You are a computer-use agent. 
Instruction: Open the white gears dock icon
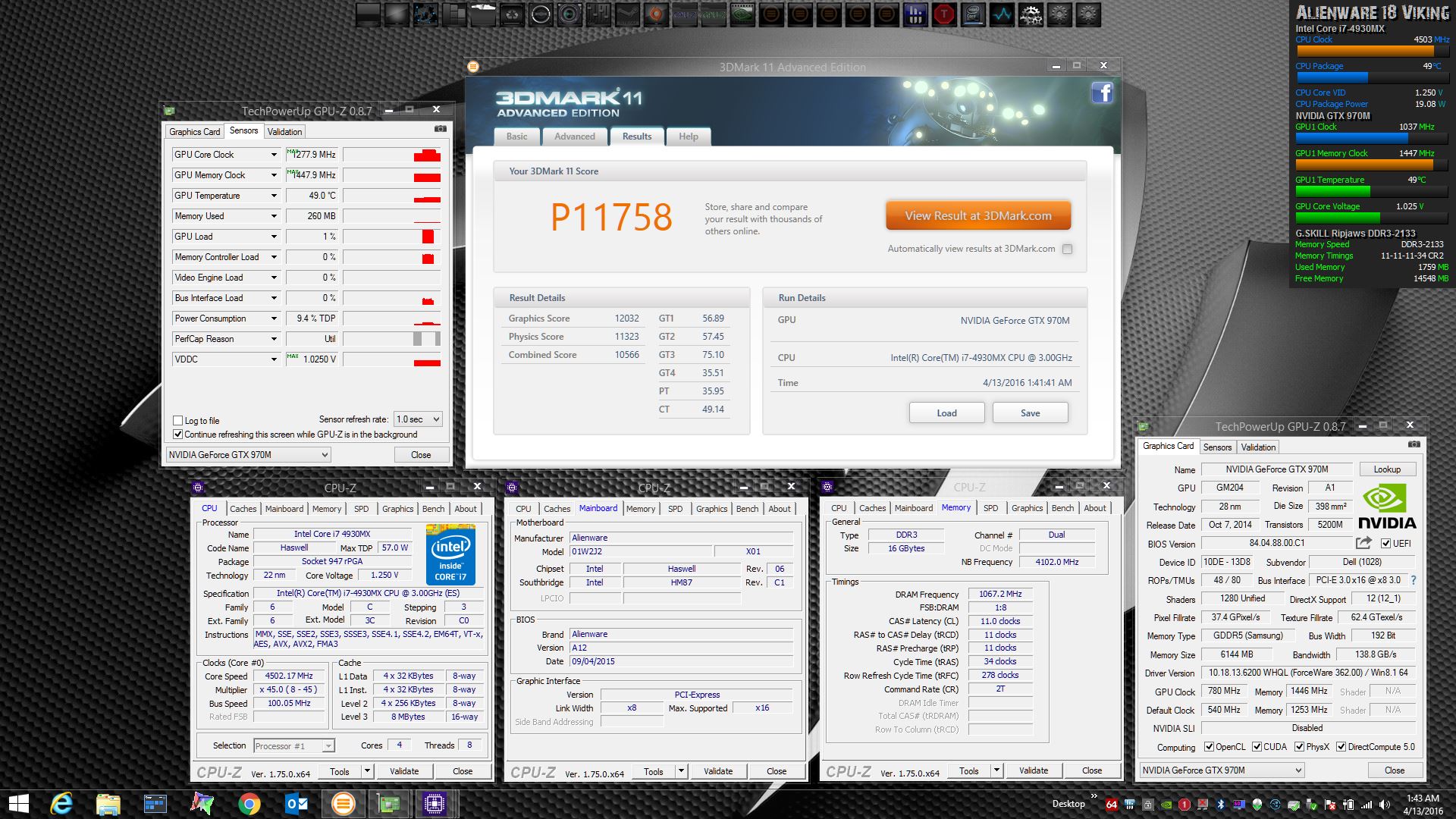tap(1030, 14)
